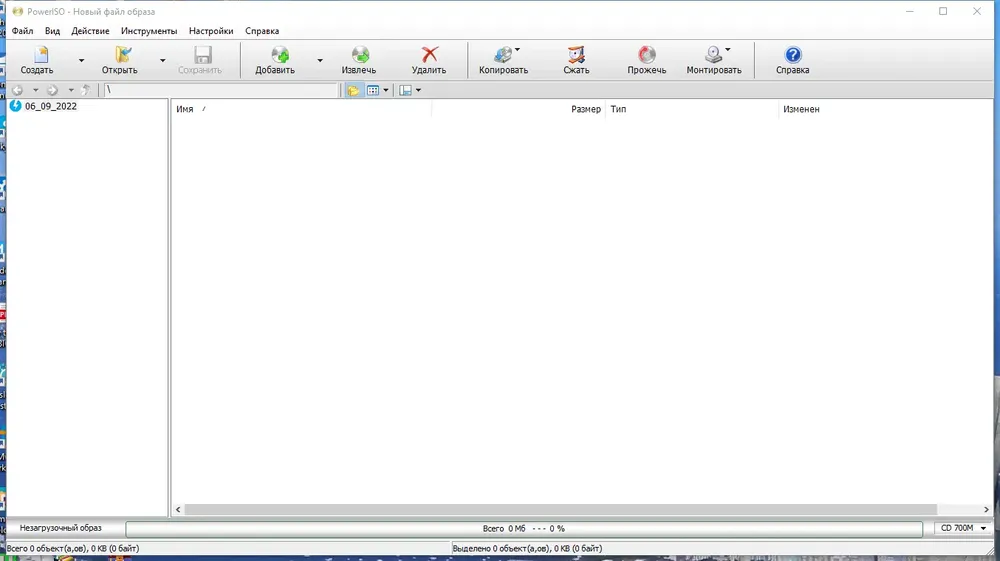This screenshot has height=561, width=1000.
Task: Toggle the folder tree pane icon
Action: pyautogui.click(x=353, y=91)
